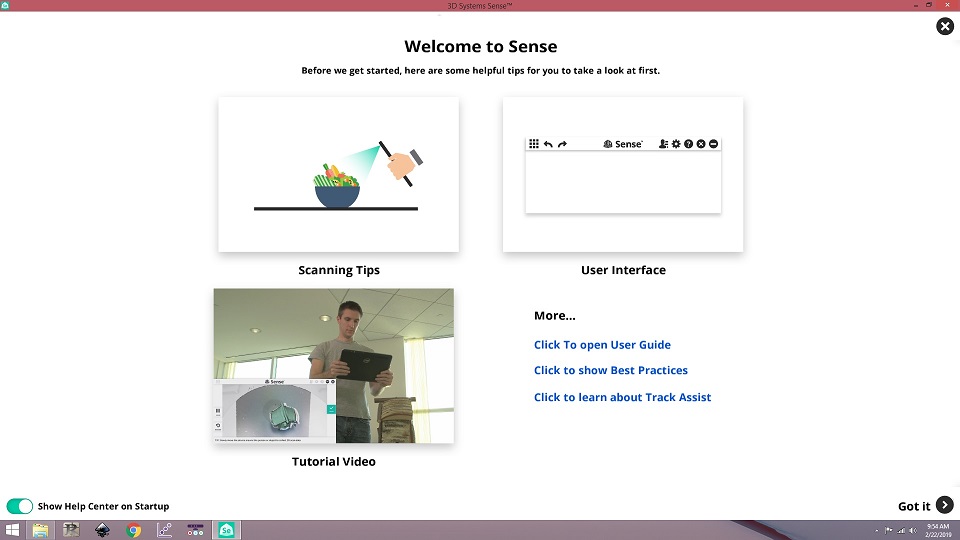Image resolution: width=960 pixels, height=540 pixels.
Task: Open the Inkscape taskbar icon
Action: click(102, 530)
